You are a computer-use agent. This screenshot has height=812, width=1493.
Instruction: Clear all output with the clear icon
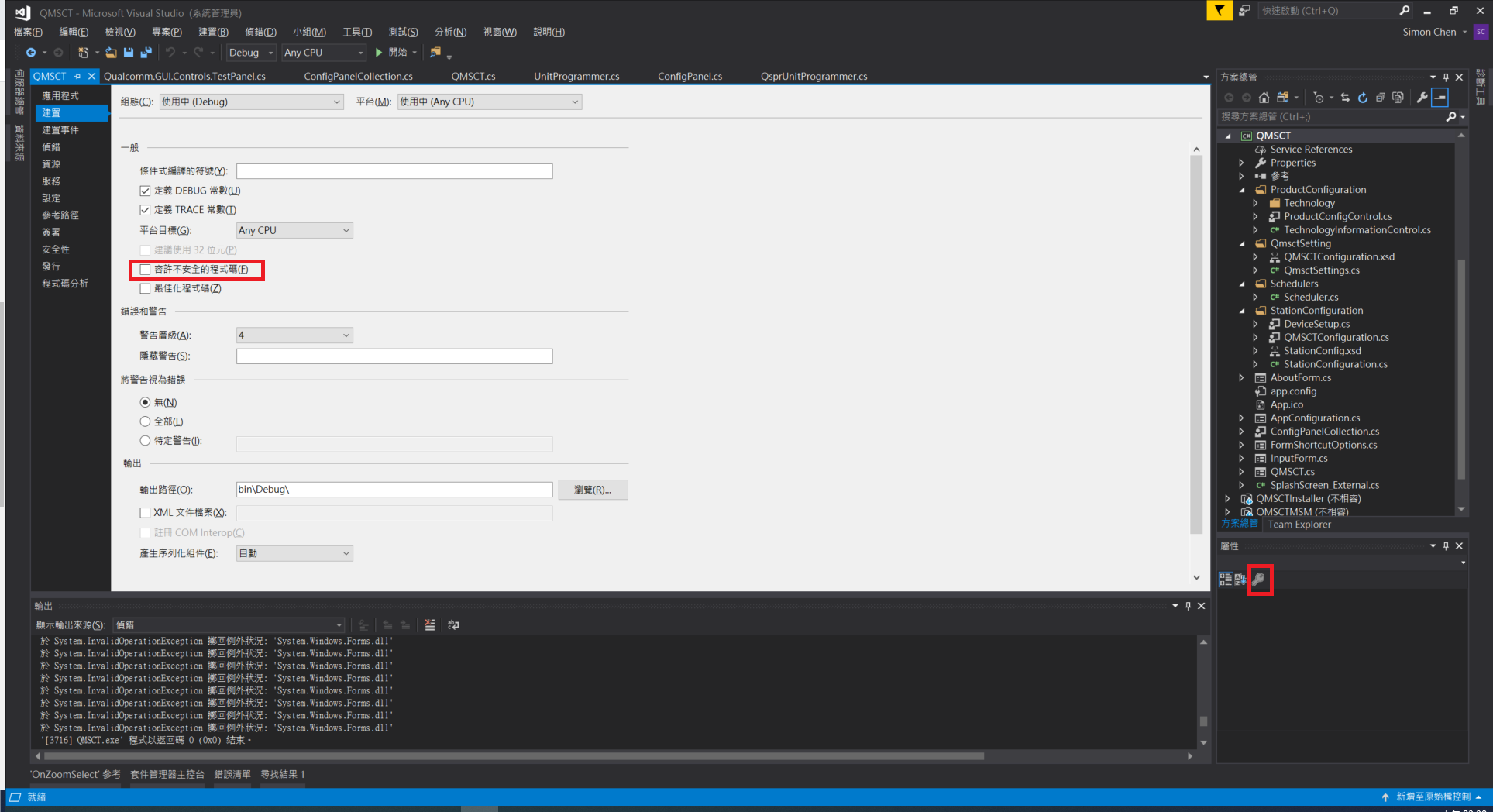pos(430,625)
